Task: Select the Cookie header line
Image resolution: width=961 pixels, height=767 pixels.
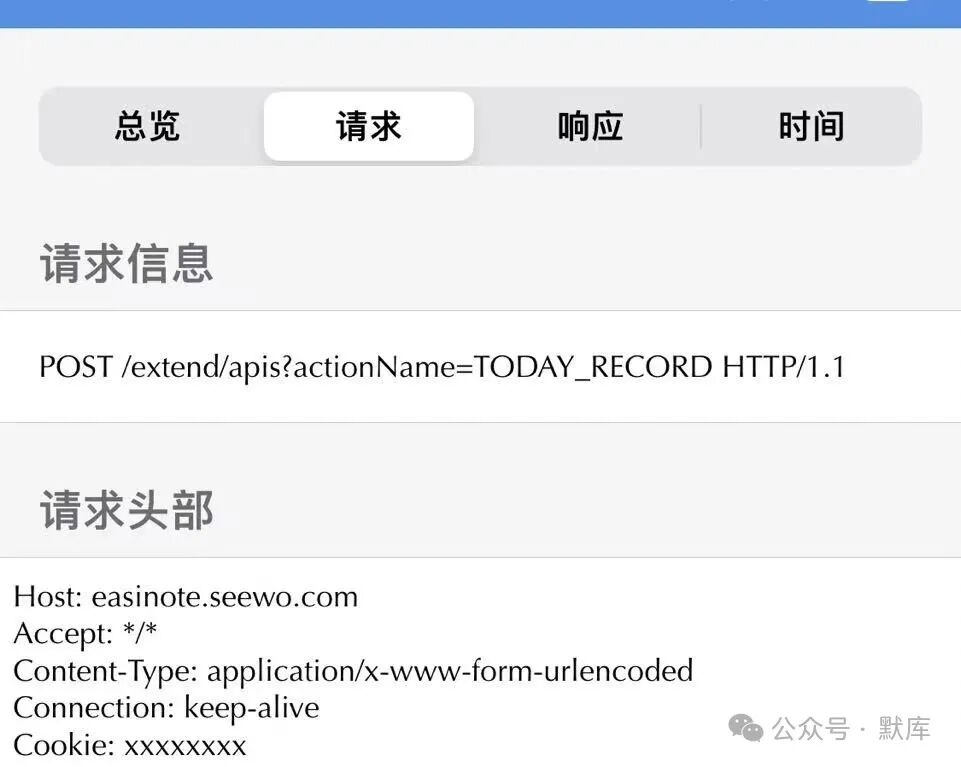Action: [130, 746]
